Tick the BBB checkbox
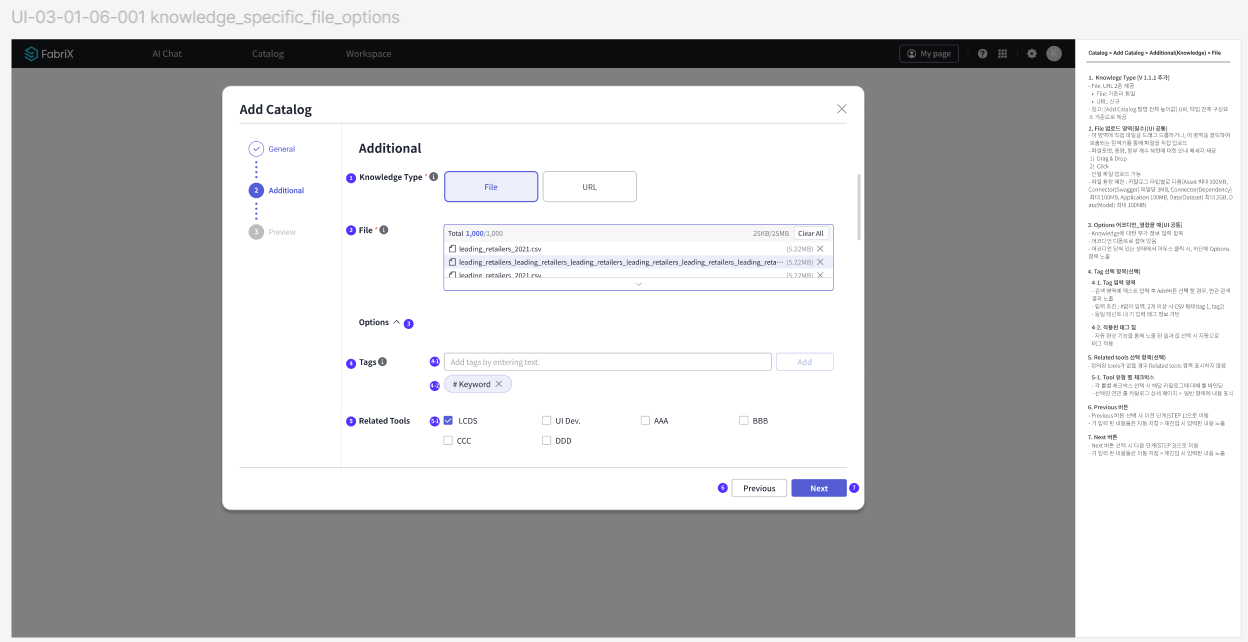1248x642 pixels. pos(744,421)
